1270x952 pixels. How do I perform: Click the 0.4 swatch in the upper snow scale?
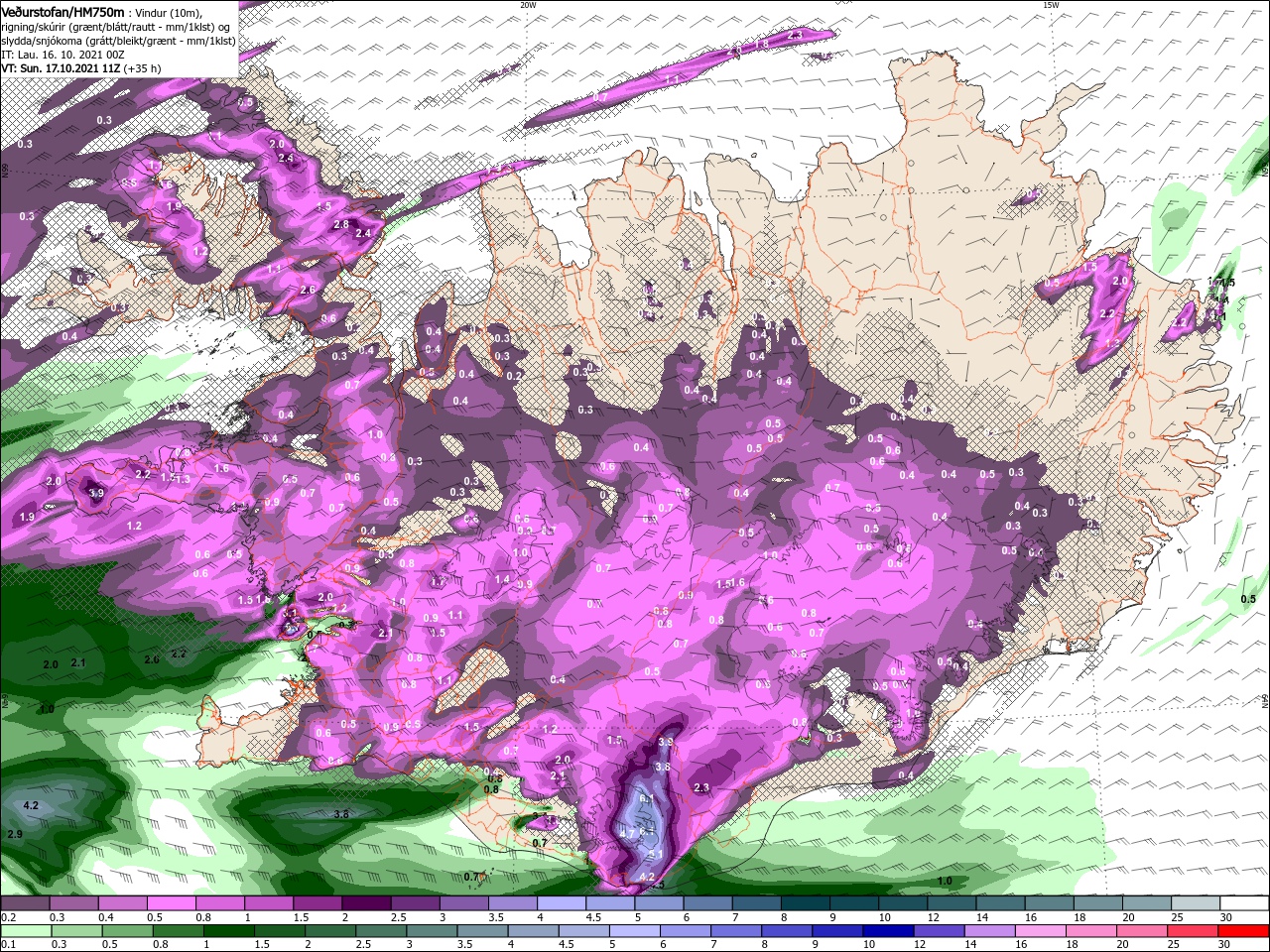coord(122,904)
